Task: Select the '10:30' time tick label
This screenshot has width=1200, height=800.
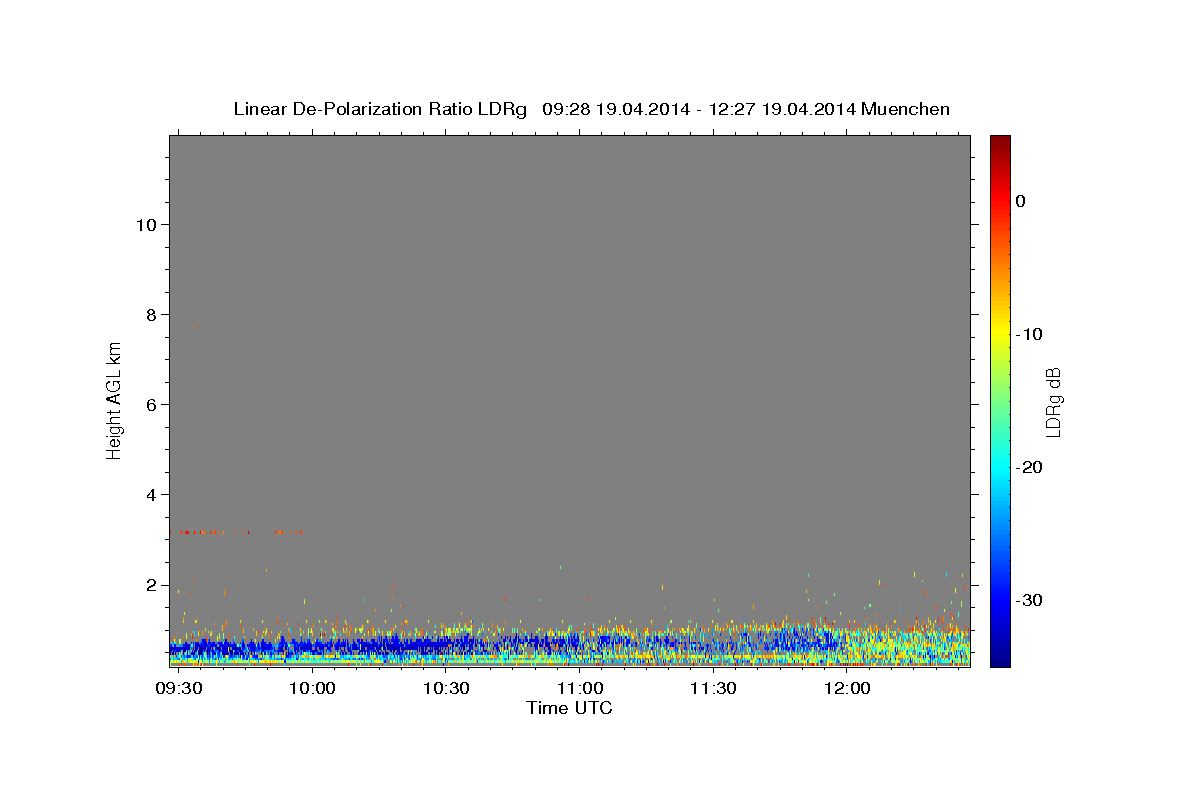Action: [446, 690]
